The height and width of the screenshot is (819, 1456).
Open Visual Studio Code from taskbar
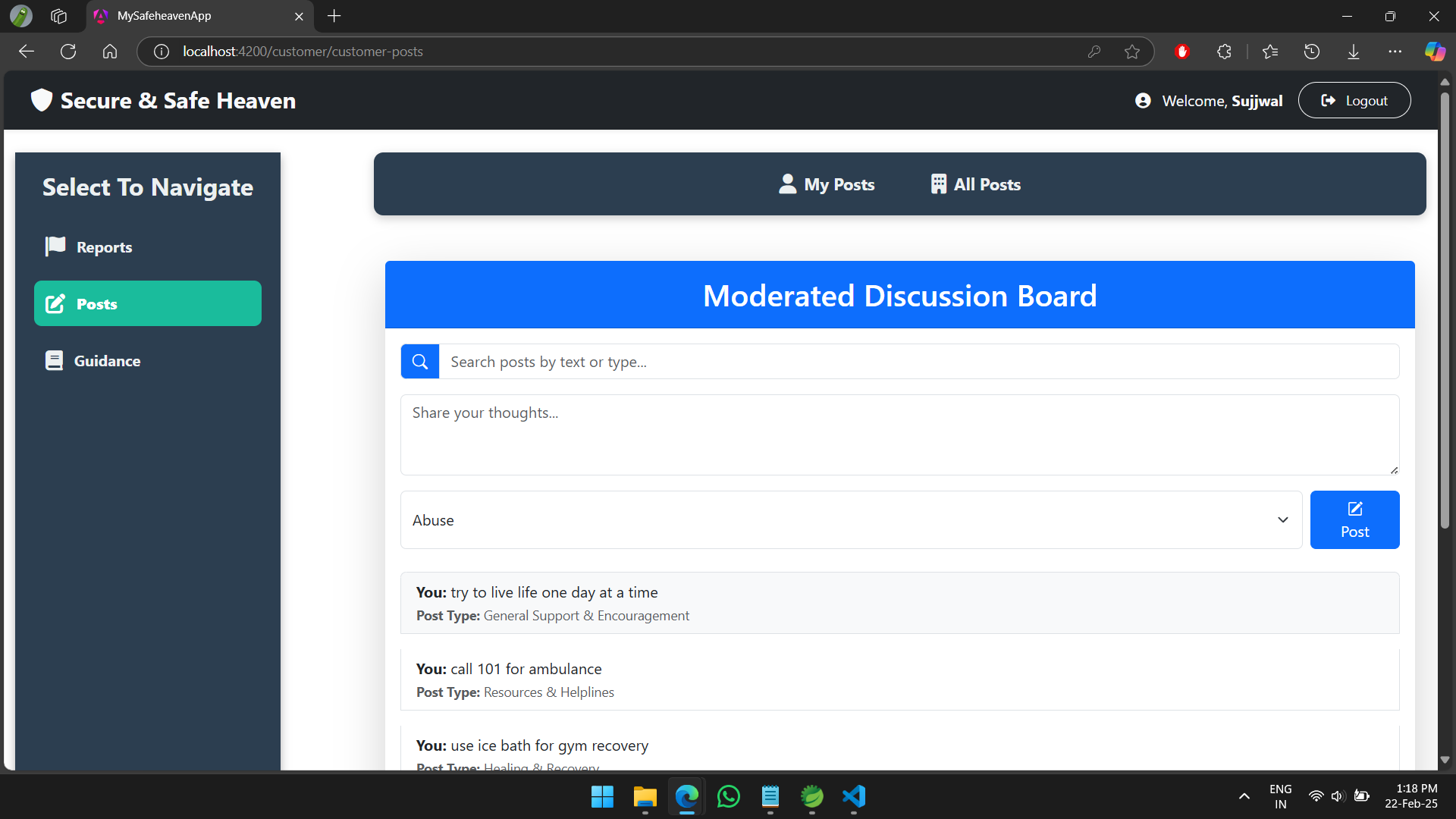854,797
